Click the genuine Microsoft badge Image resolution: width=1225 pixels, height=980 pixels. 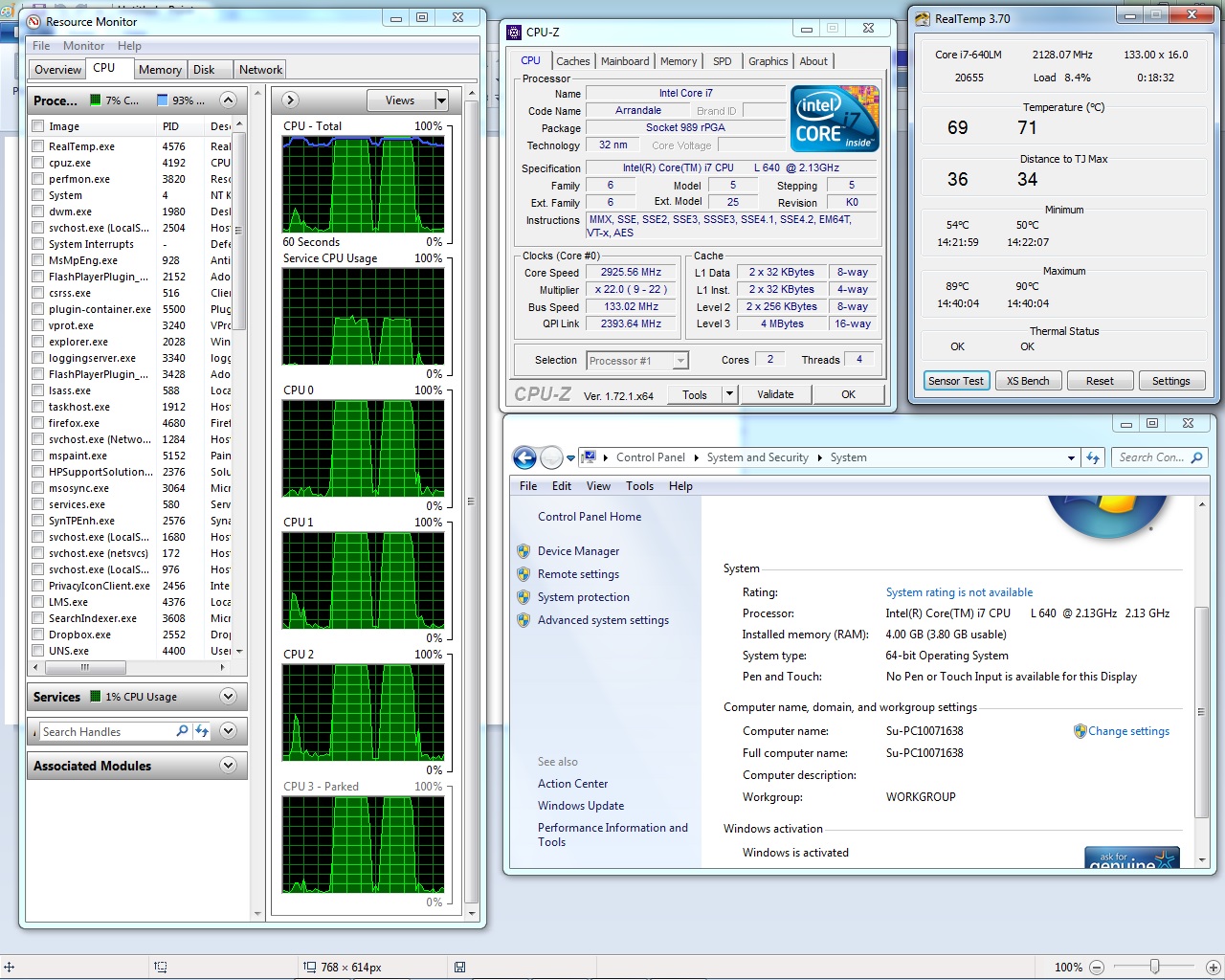[x=1132, y=857]
